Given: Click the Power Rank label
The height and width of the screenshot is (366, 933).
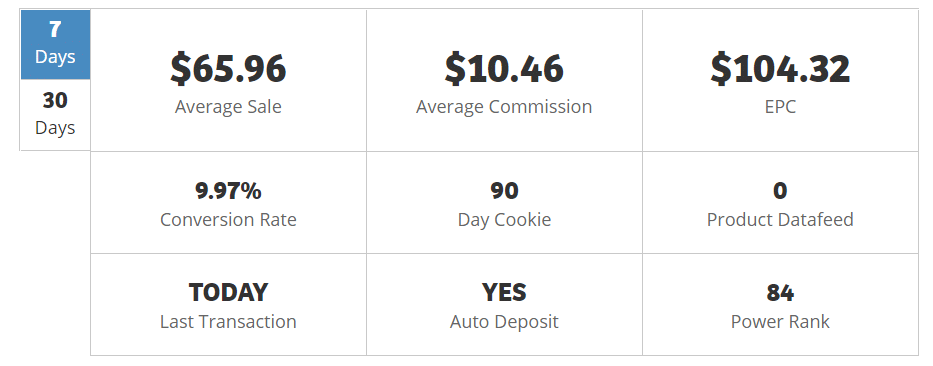Looking at the screenshot, I should coord(780,321).
